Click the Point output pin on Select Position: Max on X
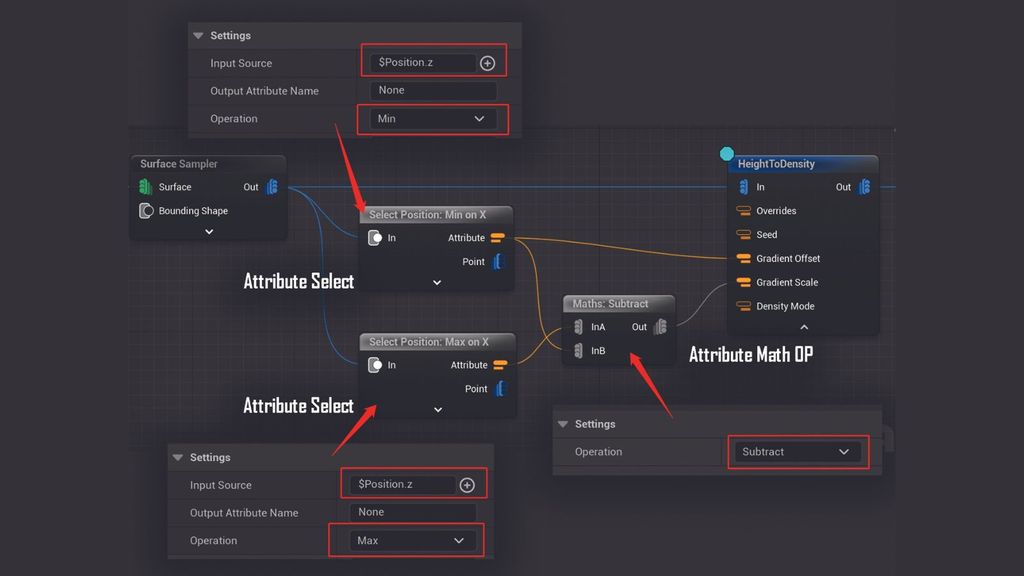This screenshot has width=1024, height=576. click(501, 389)
